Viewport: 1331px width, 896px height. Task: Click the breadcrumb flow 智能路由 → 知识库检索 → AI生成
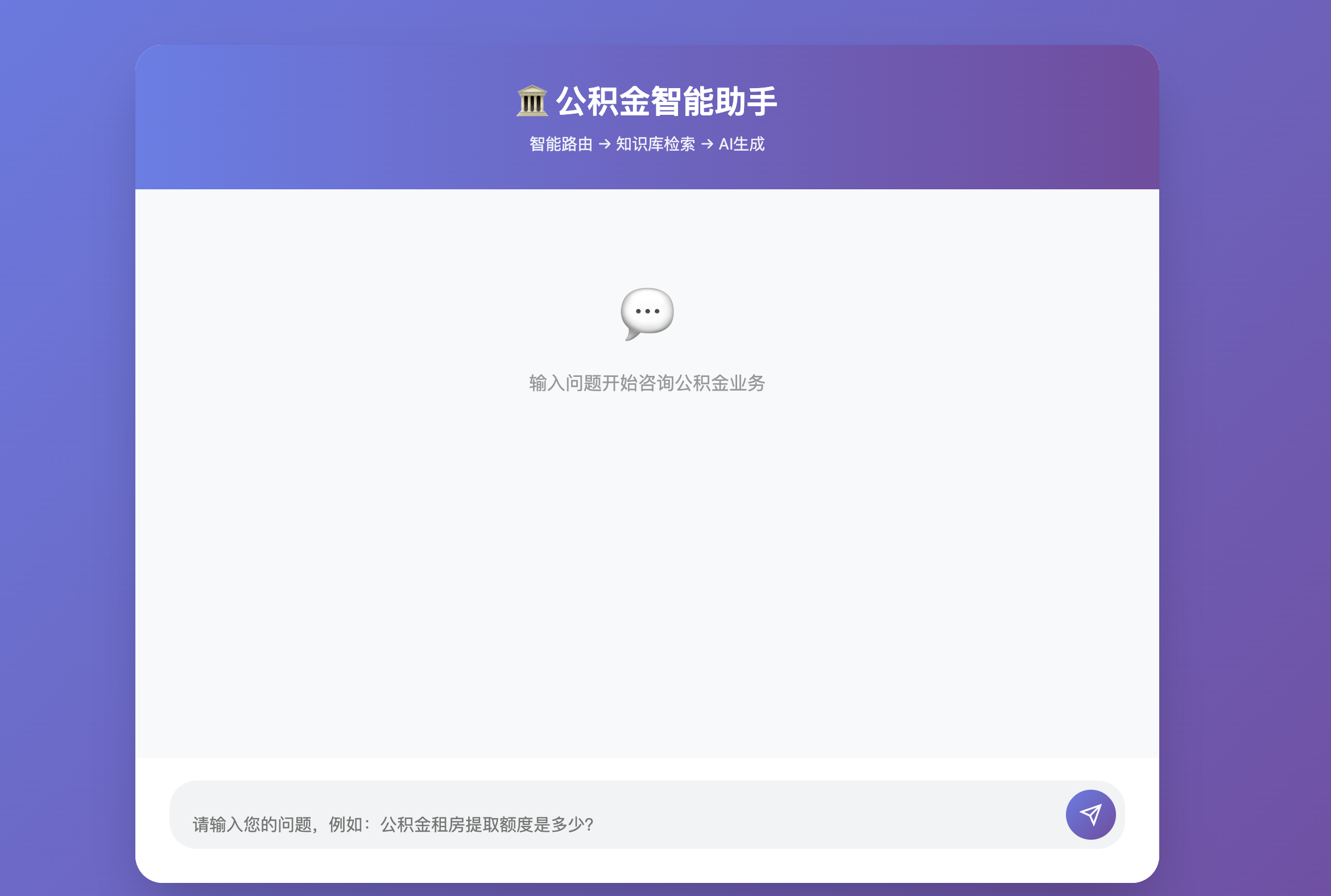tap(647, 144)
